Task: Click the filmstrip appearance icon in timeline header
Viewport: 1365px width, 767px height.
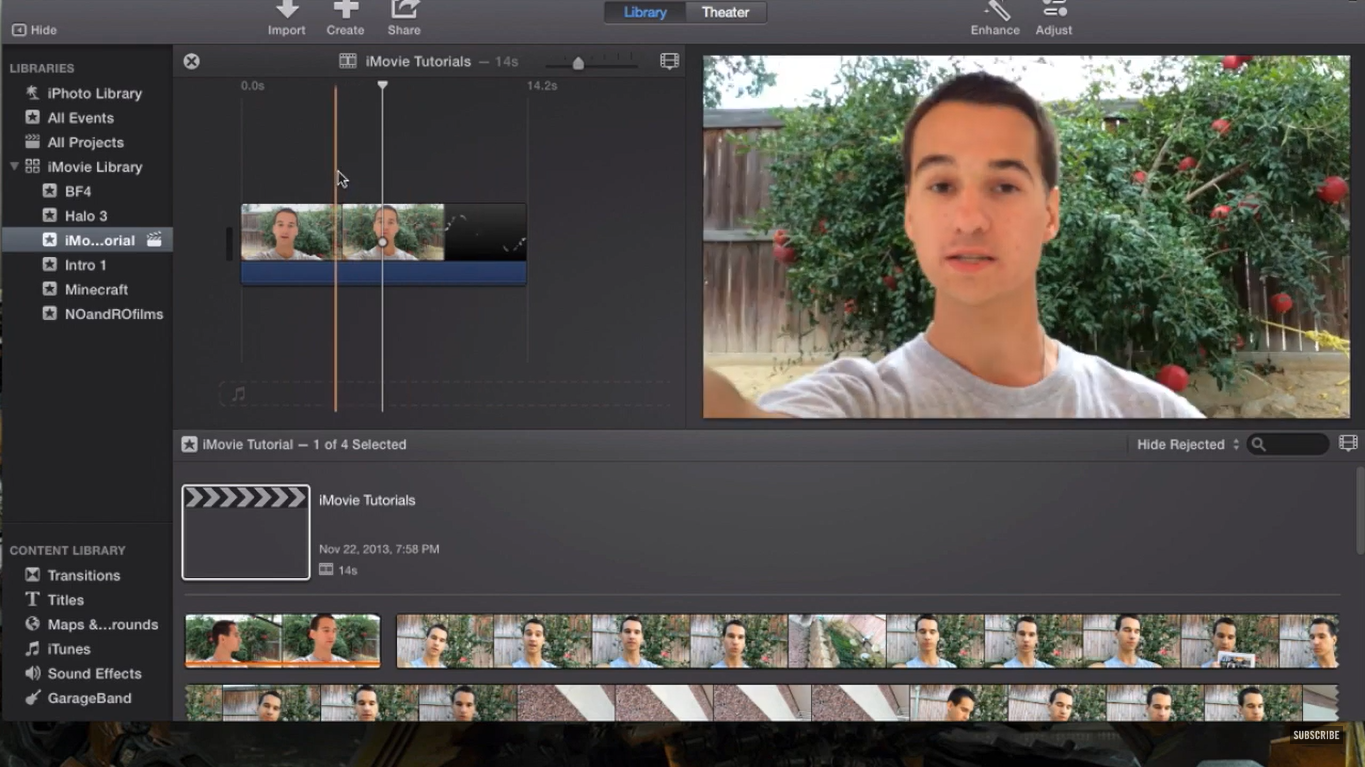Action: point(668,61)
